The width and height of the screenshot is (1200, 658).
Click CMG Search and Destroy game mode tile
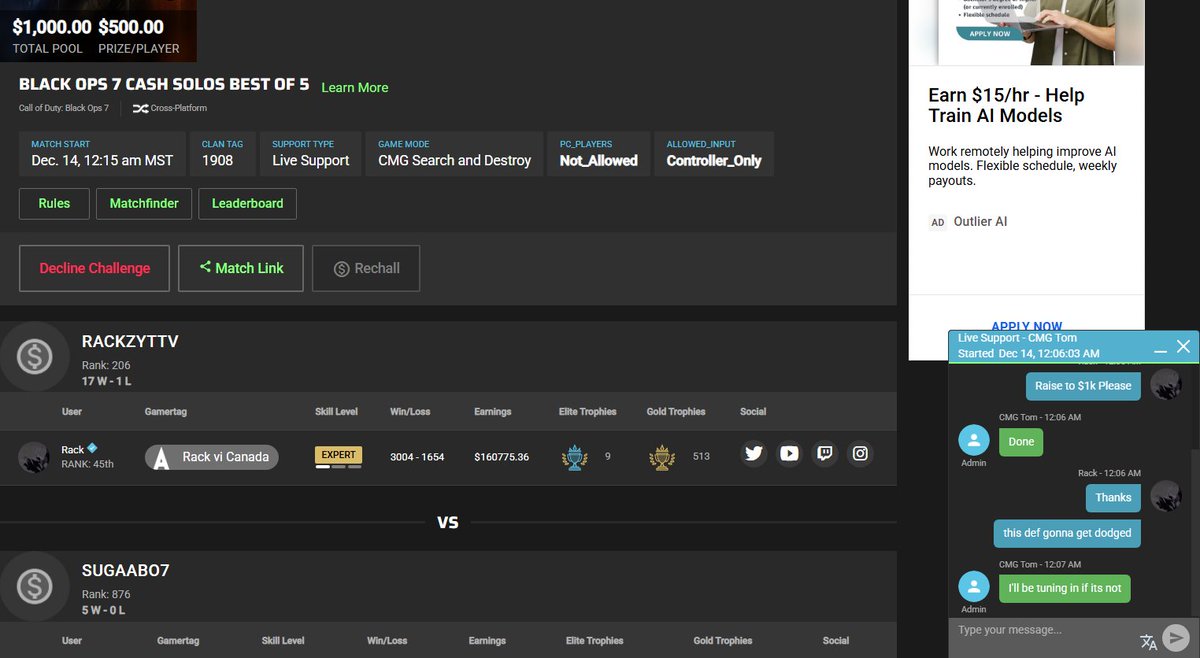(454, 153)
